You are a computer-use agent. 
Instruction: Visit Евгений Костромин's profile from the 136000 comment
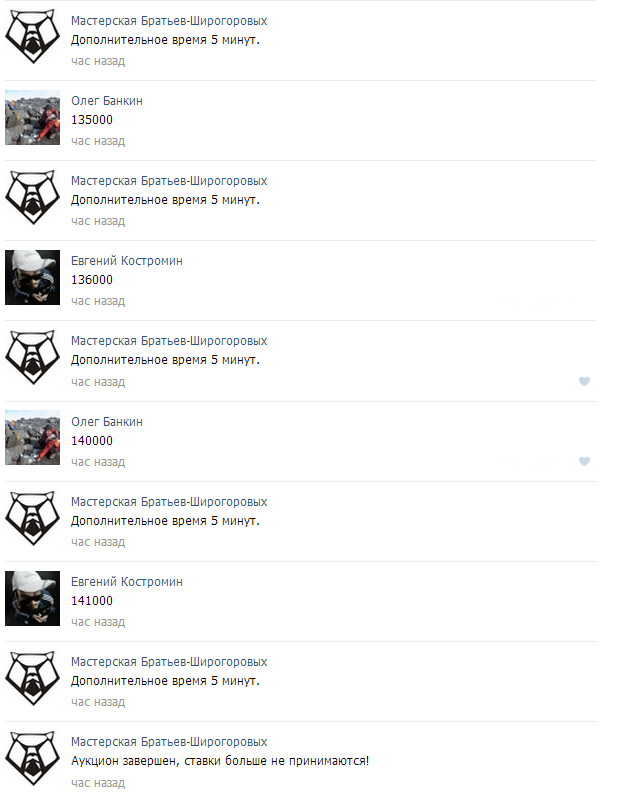pyautogui.click(x=126, y=261)
